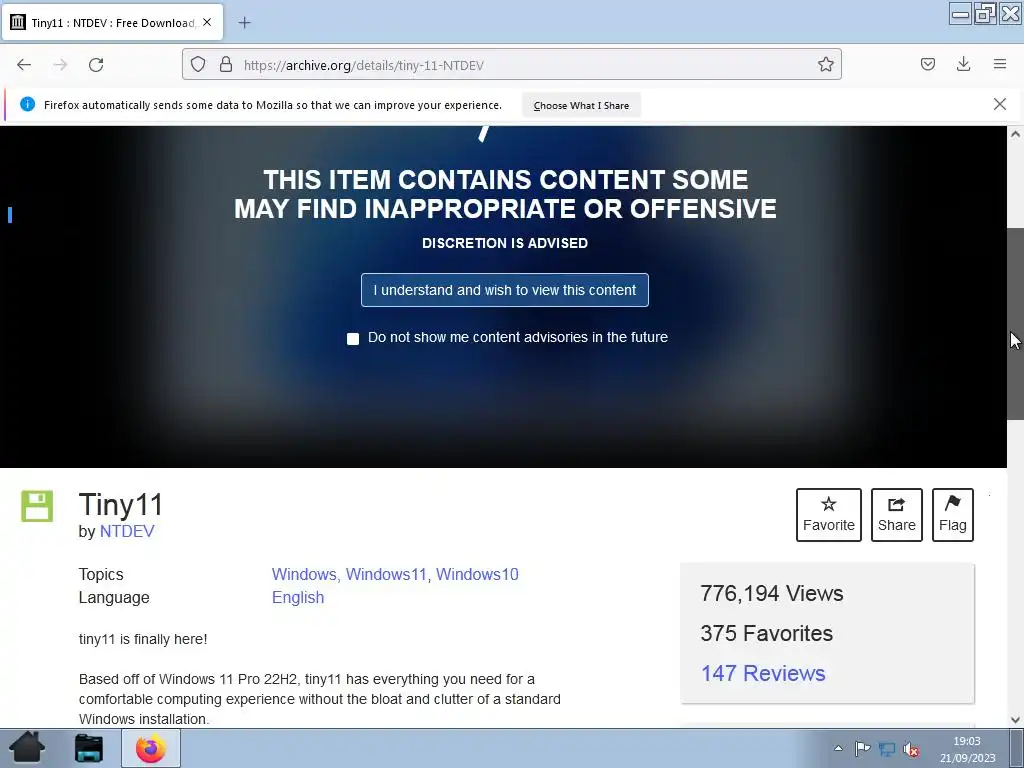Click the forward navigation arrow

pos(60,65)
